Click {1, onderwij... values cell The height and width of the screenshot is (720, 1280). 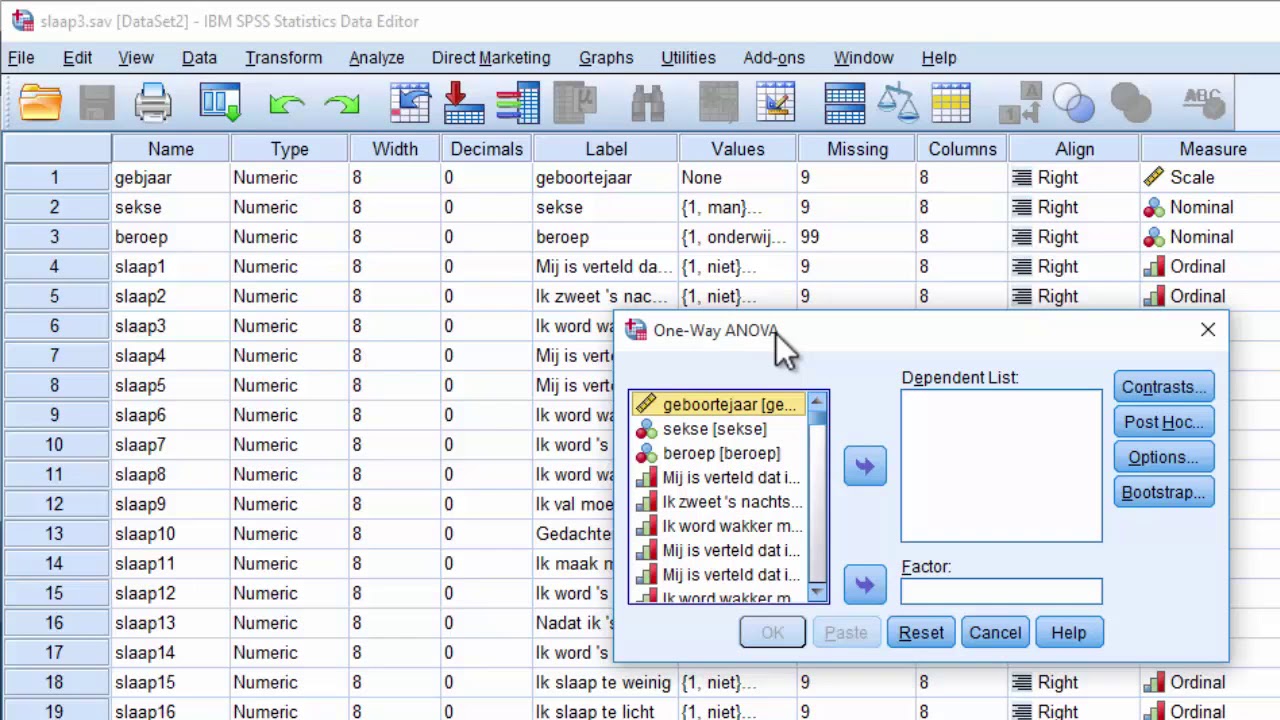click(738, 237)
